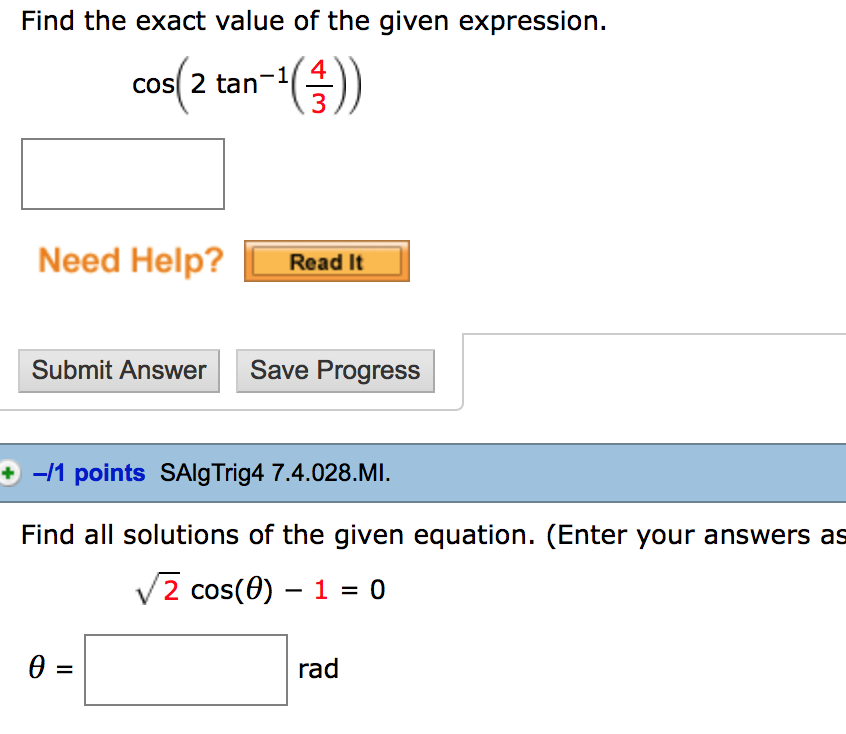Focus the answer box below the cosine expression
The width and height of the screenshot is (846, 734).
click(x=123, y=174)
